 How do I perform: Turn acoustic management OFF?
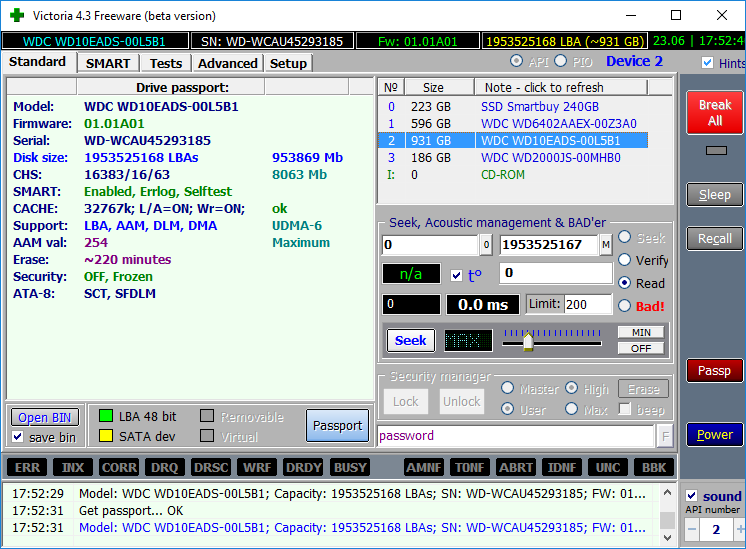point(641,348)
